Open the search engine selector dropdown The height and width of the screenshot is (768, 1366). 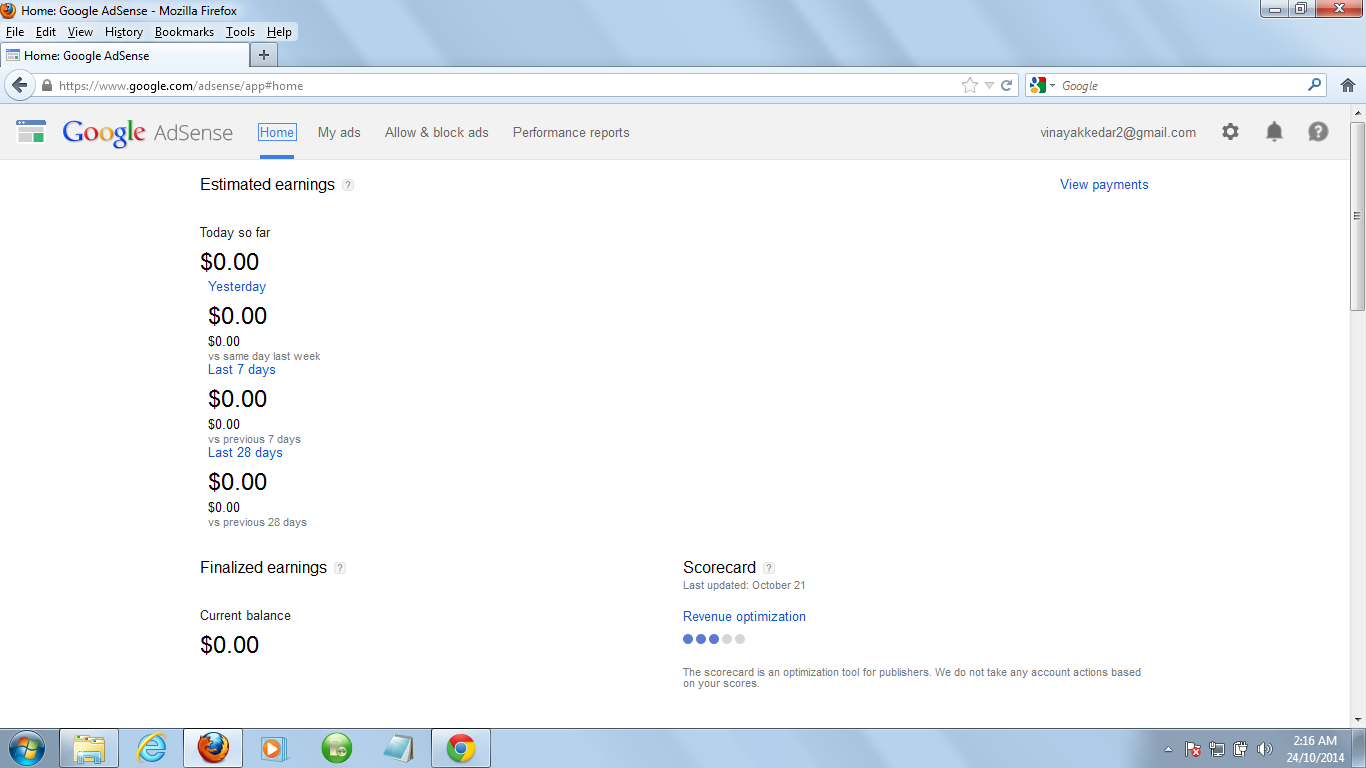1043,86
